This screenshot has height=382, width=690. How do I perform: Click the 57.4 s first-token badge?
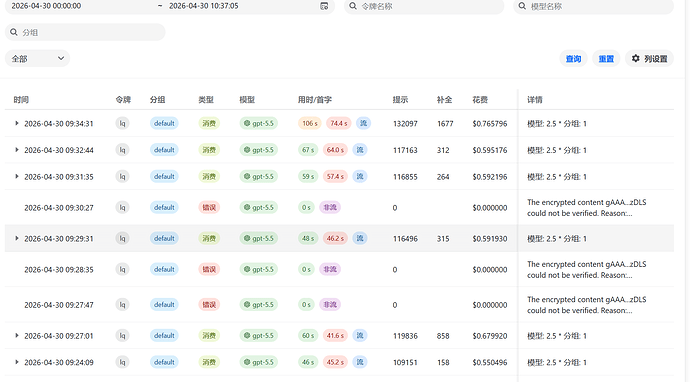(x=335, y=176)
